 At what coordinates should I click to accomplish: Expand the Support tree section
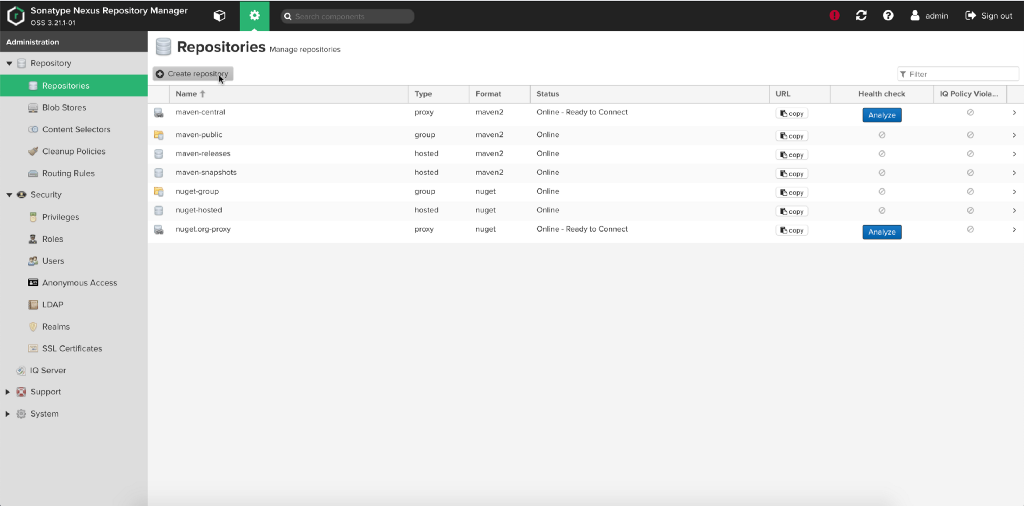[8, 392]
